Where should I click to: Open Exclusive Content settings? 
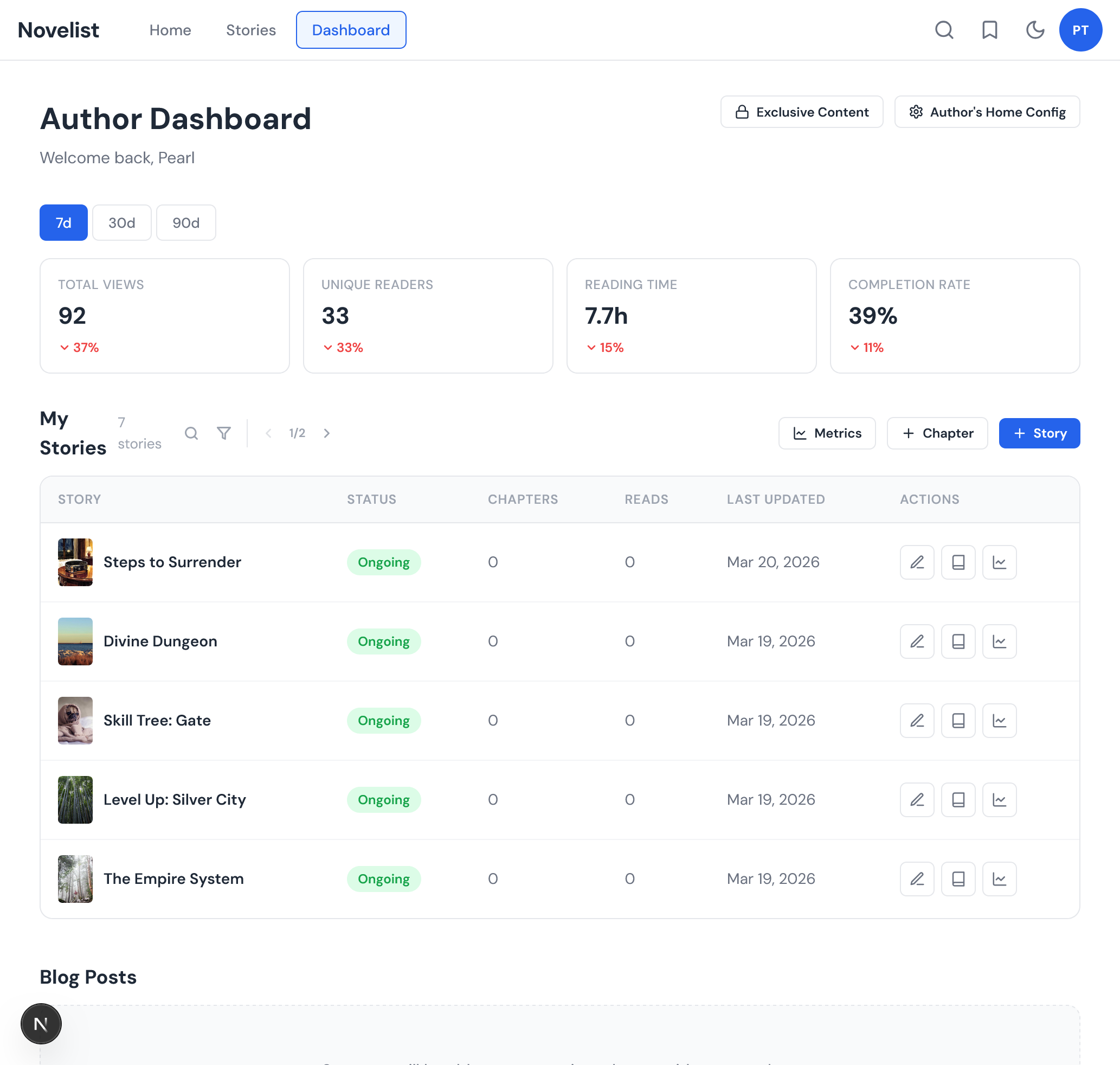[802, 112]
